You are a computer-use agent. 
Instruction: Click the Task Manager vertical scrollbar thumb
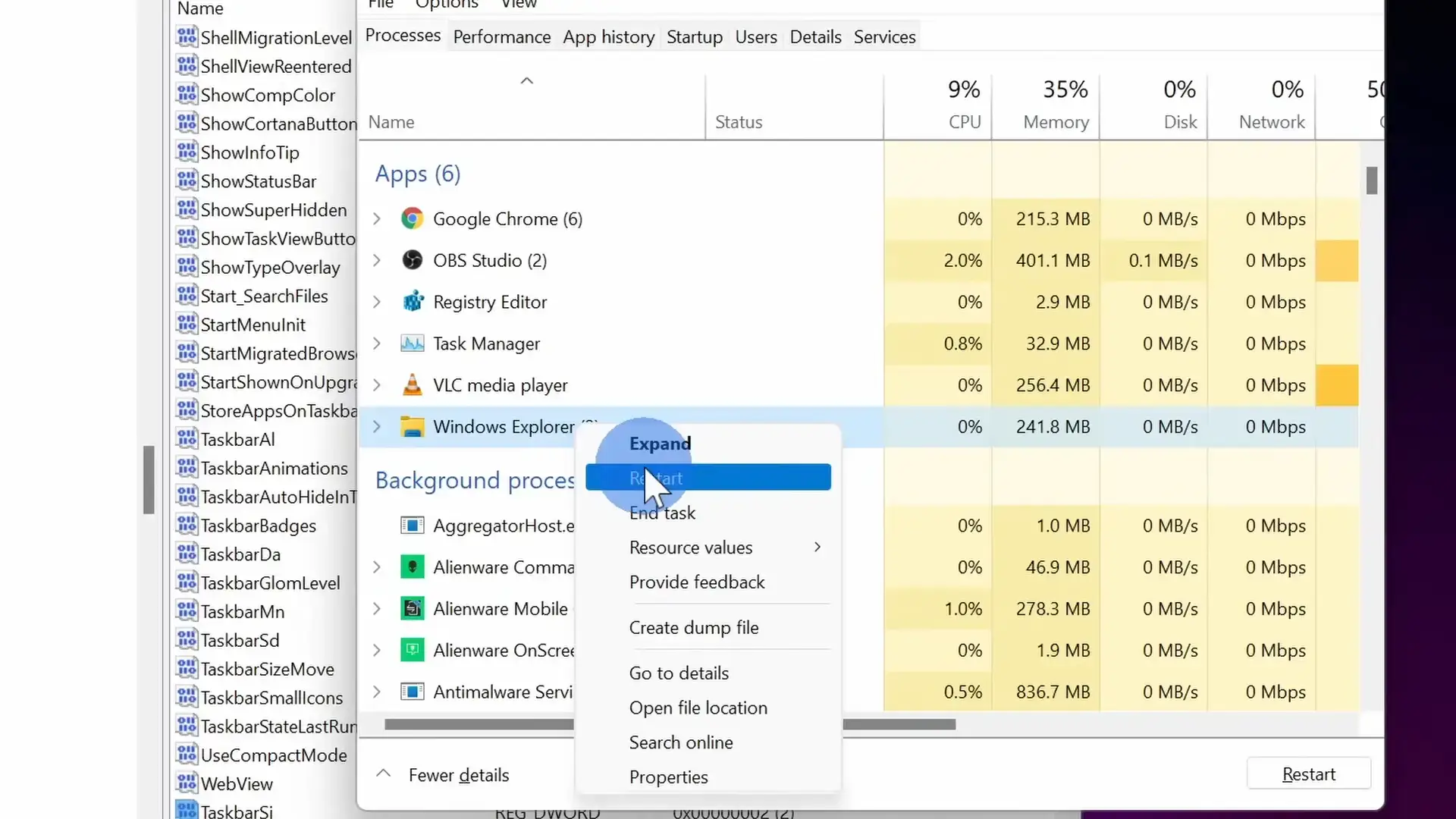1372,180
